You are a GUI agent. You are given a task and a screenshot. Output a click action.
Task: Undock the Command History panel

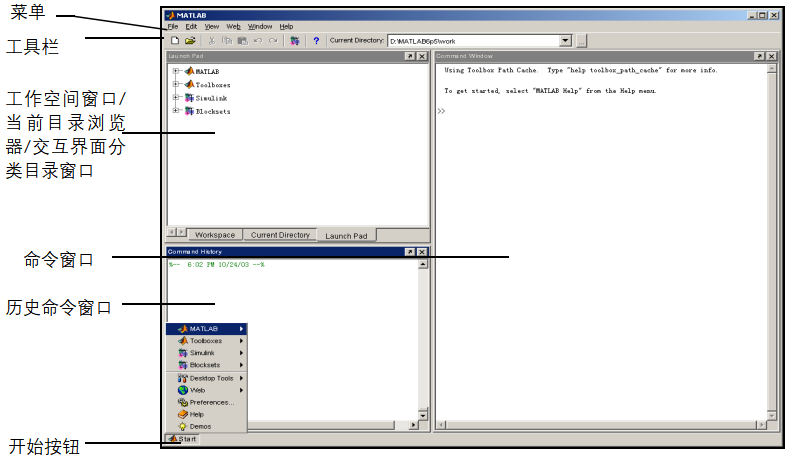tap(410, 252)
